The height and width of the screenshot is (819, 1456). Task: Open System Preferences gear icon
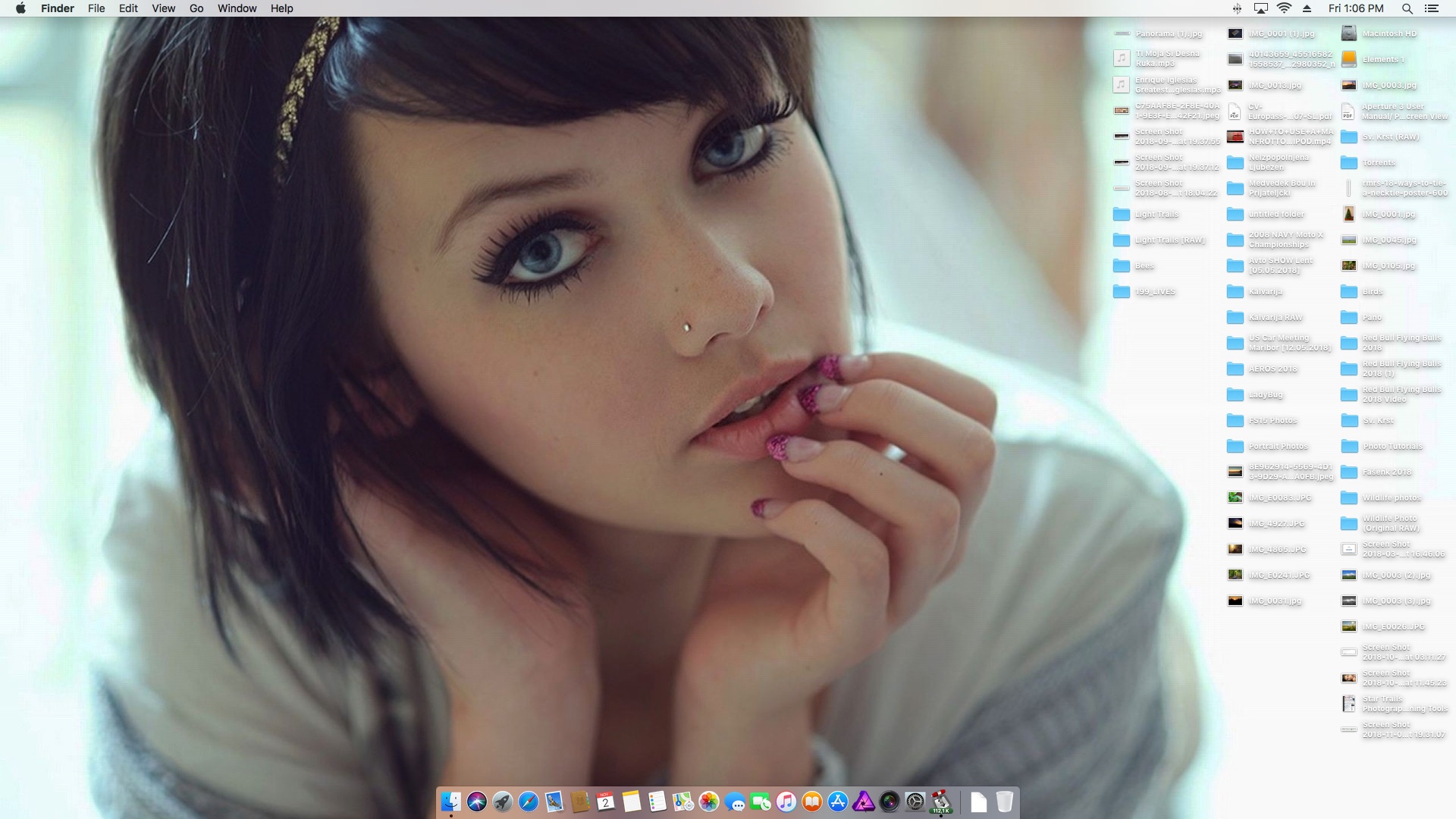click(x=915, y=802)
